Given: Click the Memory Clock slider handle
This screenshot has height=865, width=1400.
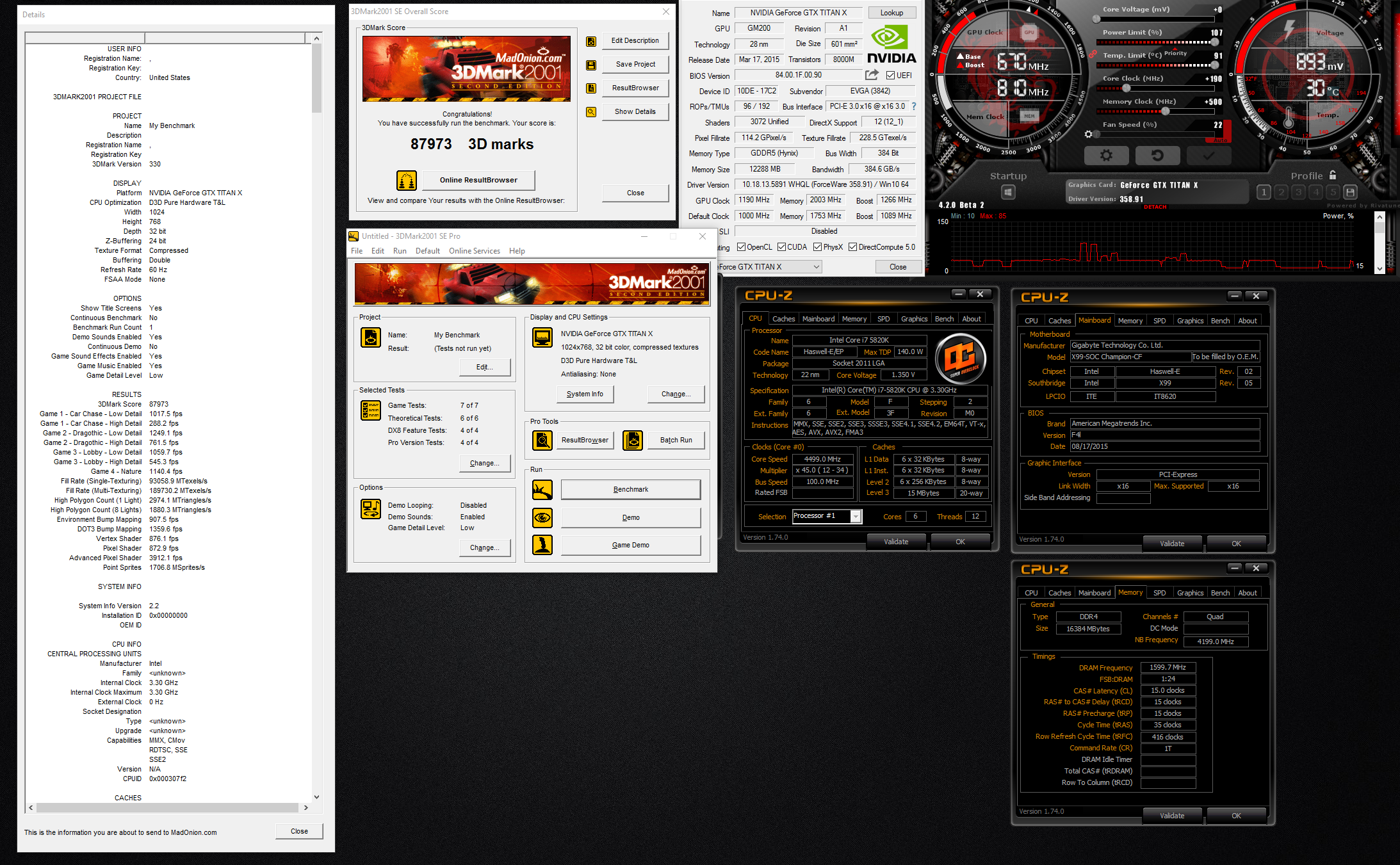Looking at the screenshot, I should coord(1165,111).
